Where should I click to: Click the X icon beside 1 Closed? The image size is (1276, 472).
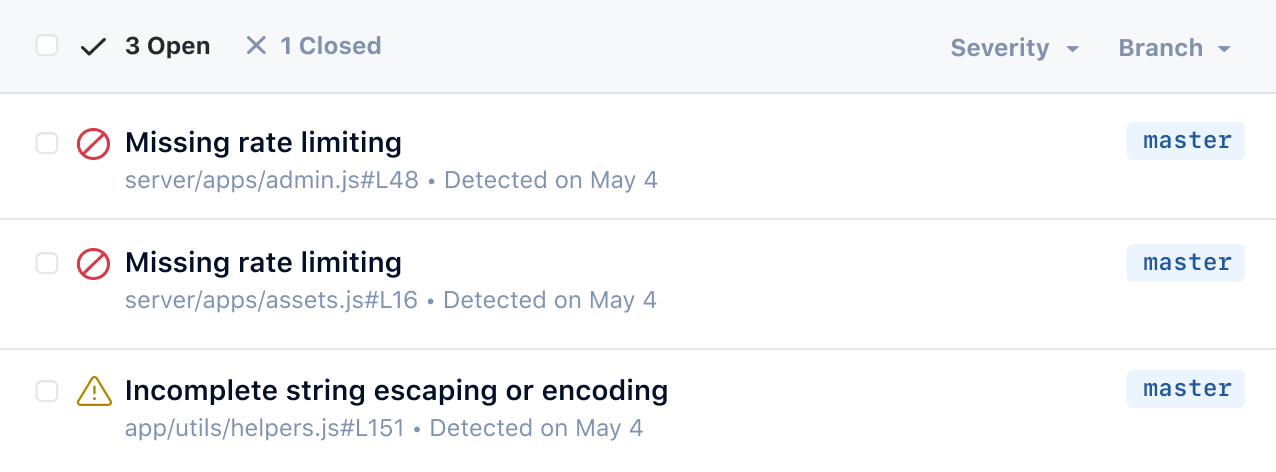coord(257,46)
